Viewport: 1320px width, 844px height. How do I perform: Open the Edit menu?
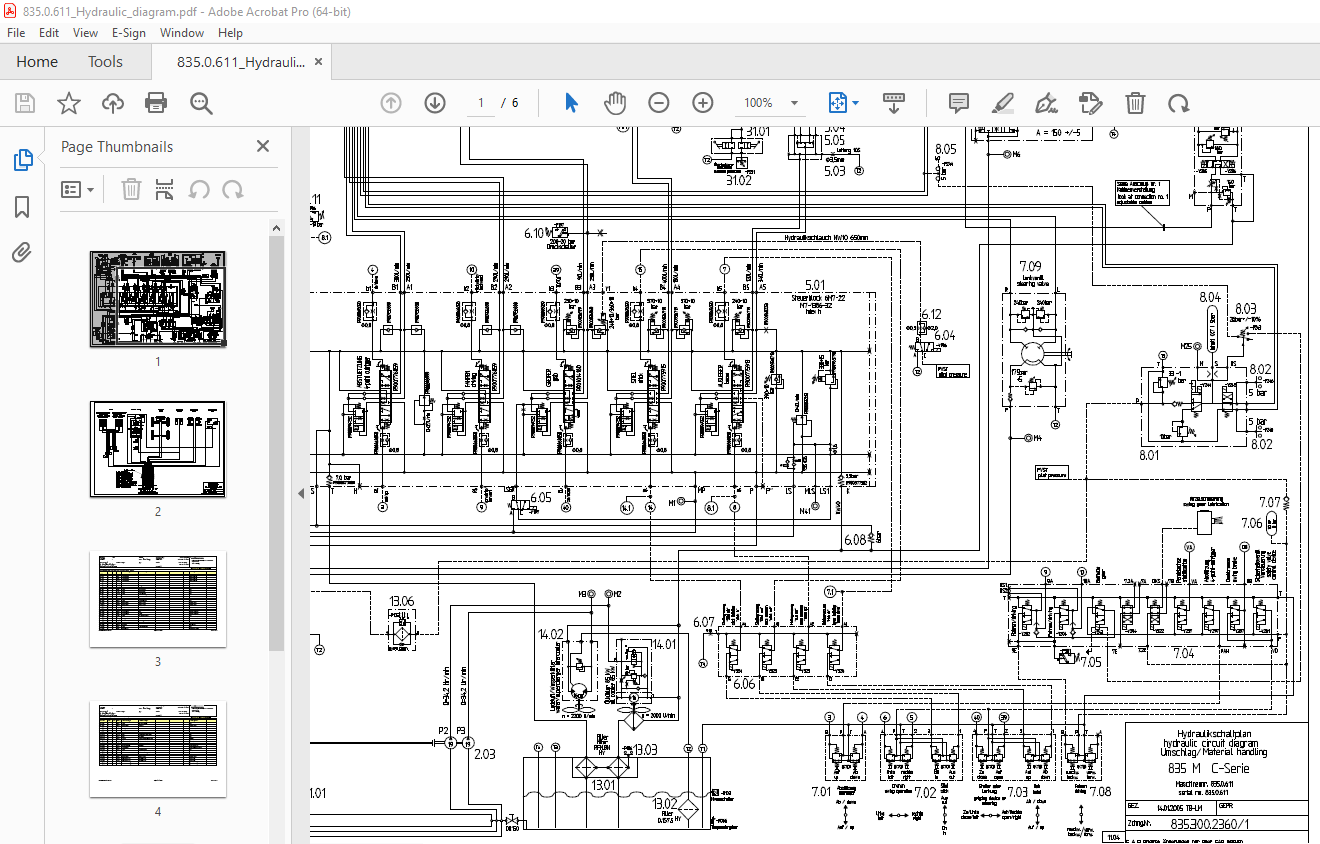click(x=49, y=32)
